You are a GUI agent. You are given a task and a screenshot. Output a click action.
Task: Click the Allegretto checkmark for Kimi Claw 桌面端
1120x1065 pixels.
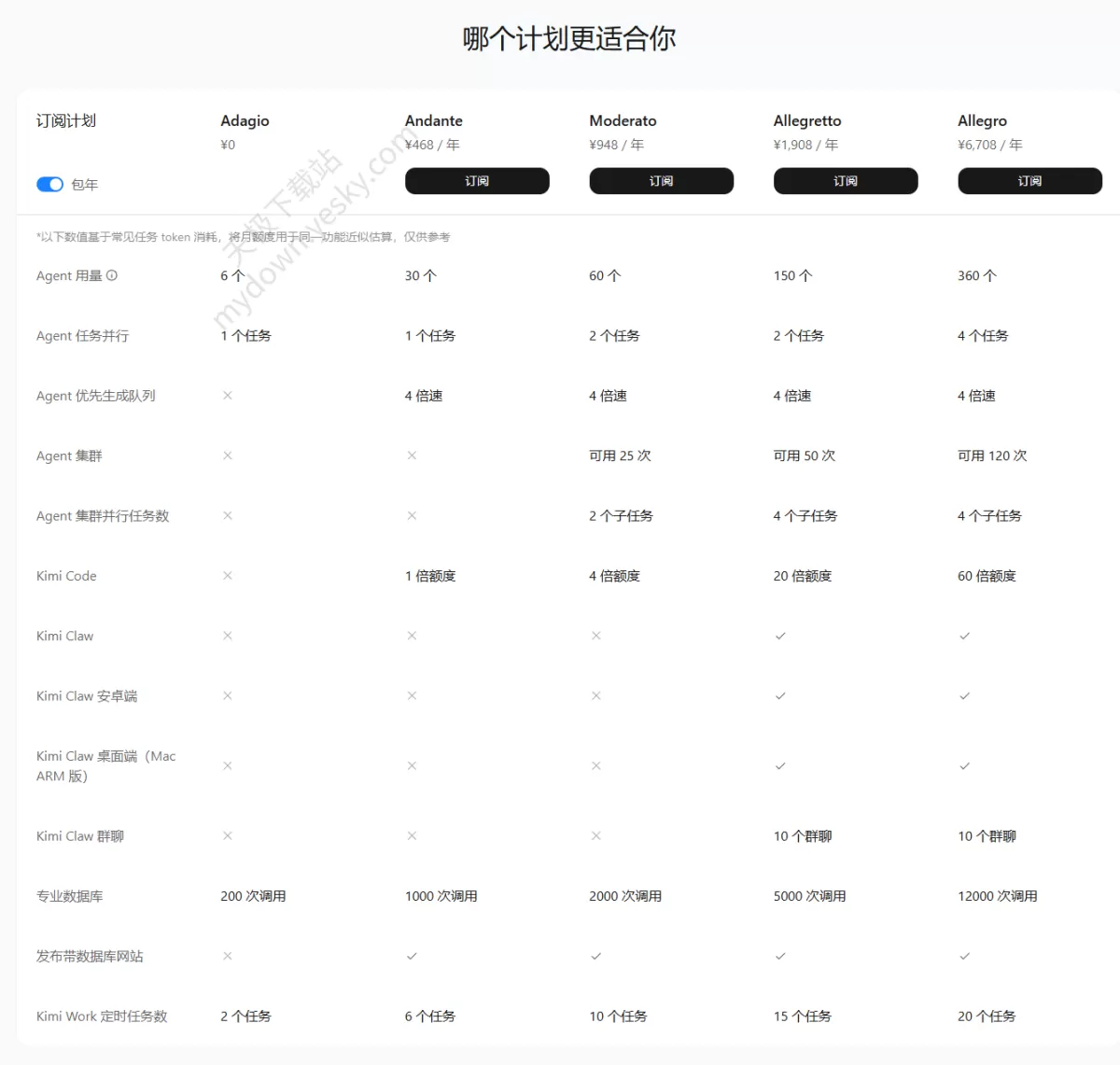pos(780,766)
